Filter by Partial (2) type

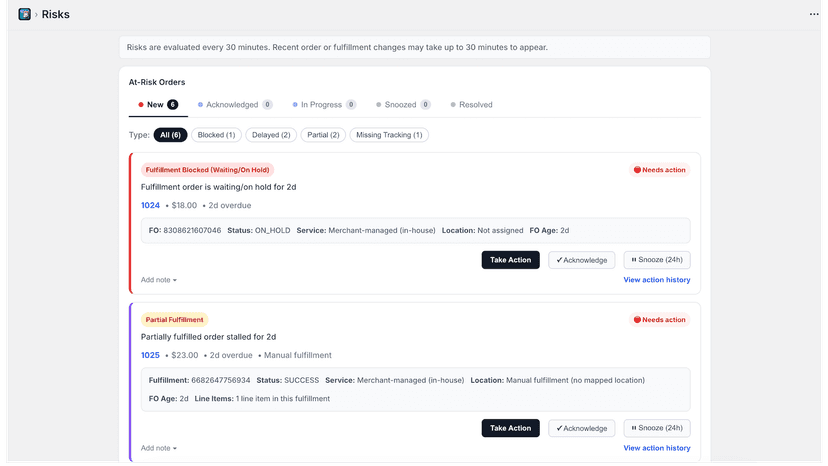tap(323, 135)
